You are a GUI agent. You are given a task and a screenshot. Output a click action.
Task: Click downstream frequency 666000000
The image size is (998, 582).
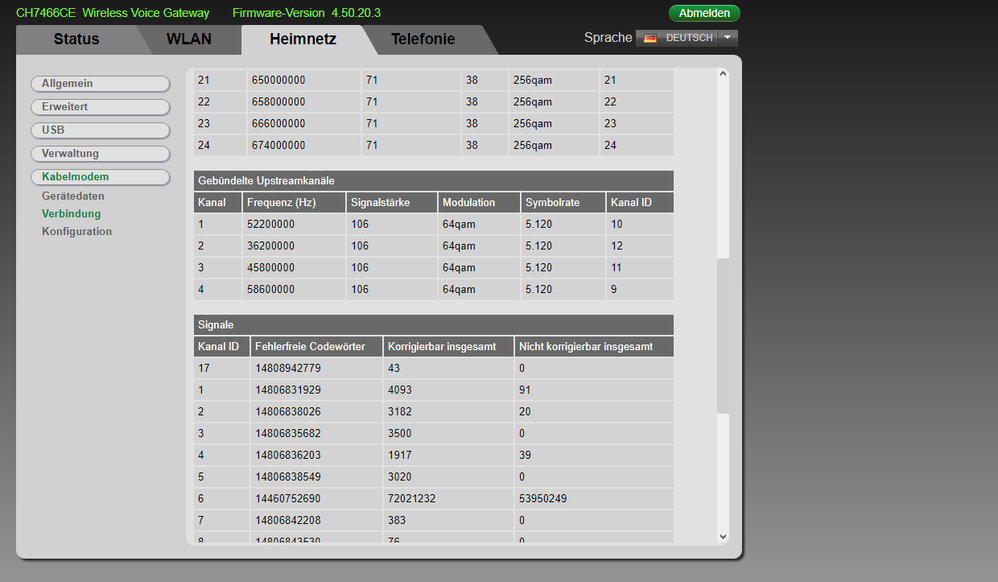278,124
